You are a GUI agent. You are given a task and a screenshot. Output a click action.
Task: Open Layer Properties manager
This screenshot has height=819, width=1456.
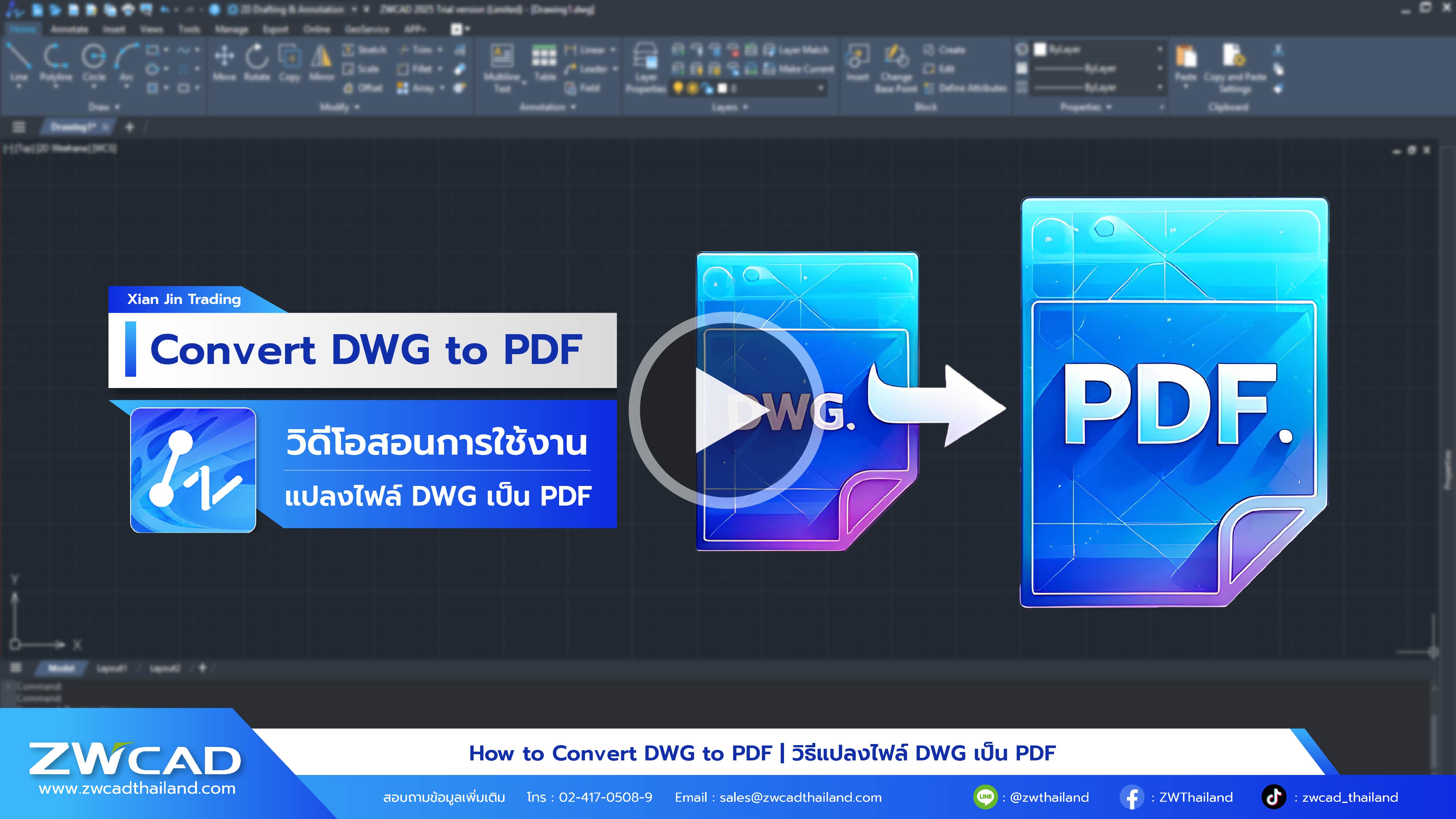tap(645, 68)
